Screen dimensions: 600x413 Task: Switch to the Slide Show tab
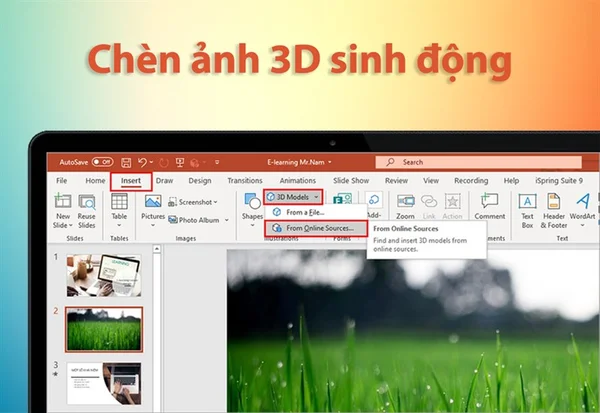[351, 181]
